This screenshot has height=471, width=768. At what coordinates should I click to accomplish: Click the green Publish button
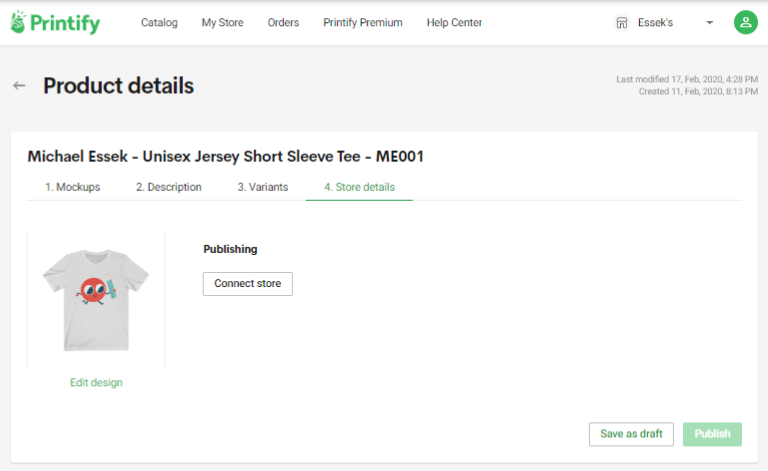coord(712,434)
